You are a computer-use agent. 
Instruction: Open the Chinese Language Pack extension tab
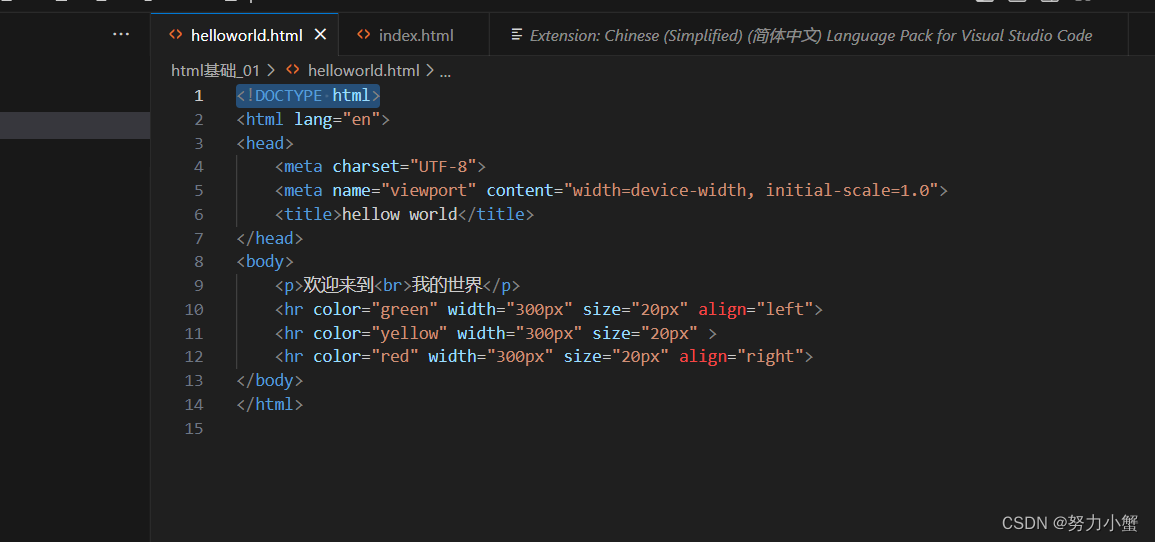[x=810, y=35]
